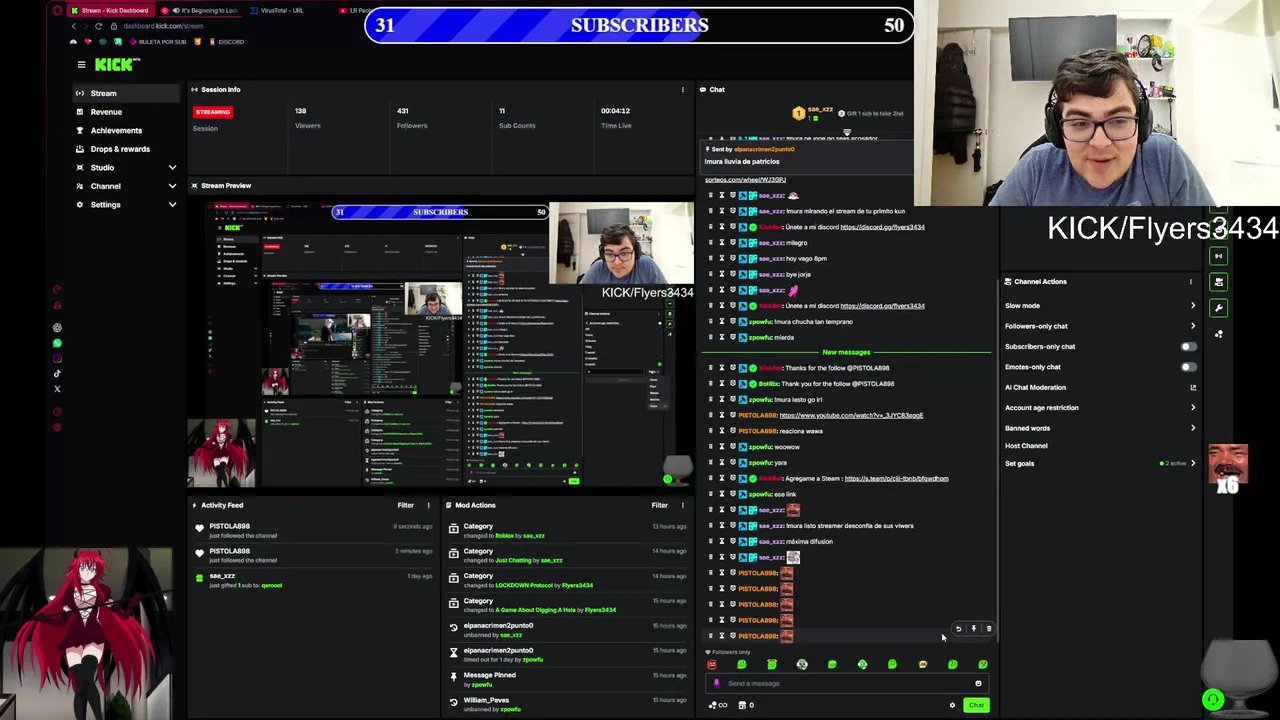Open Channel Actions three-dot menu
This screenshot has height=720, width=1280.
1190,282
